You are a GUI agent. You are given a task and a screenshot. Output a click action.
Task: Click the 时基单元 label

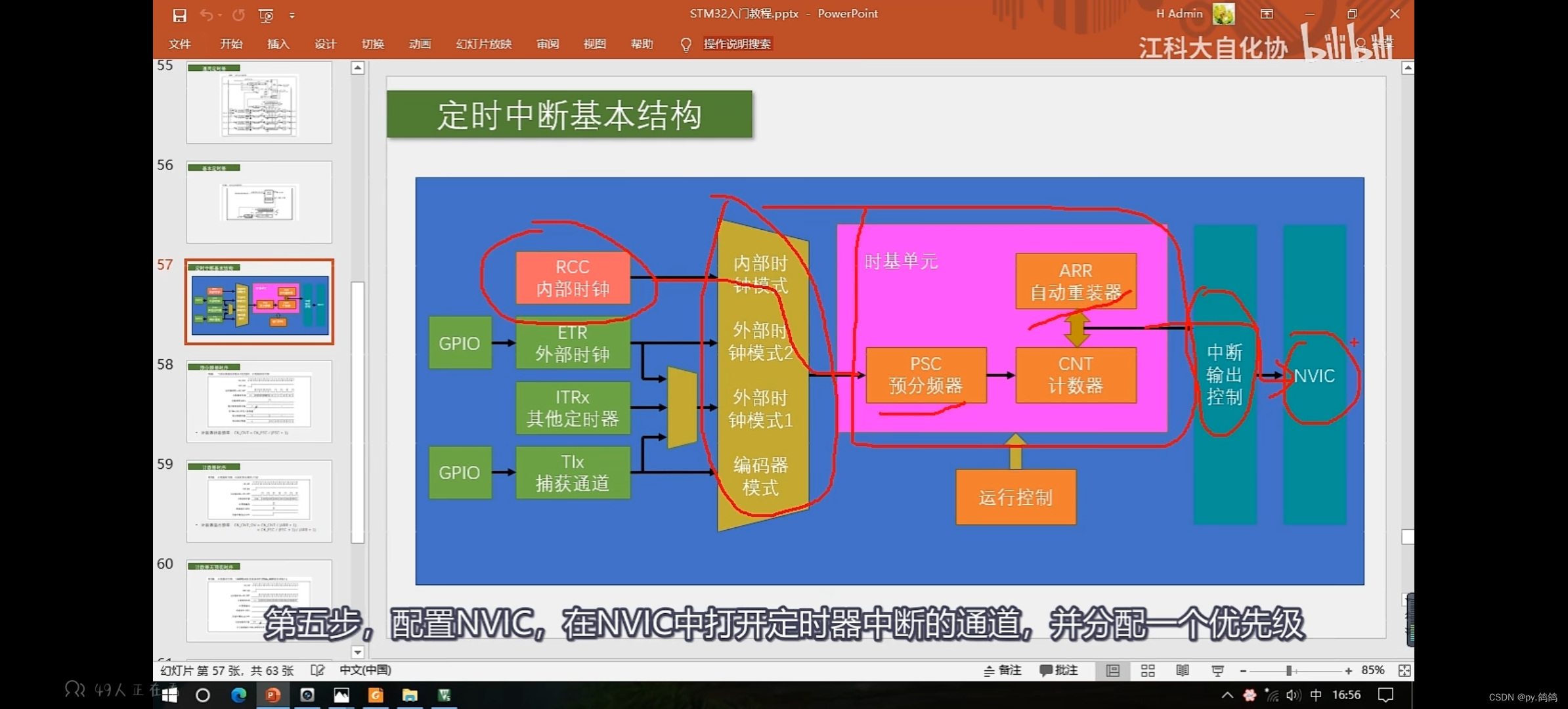901,262
